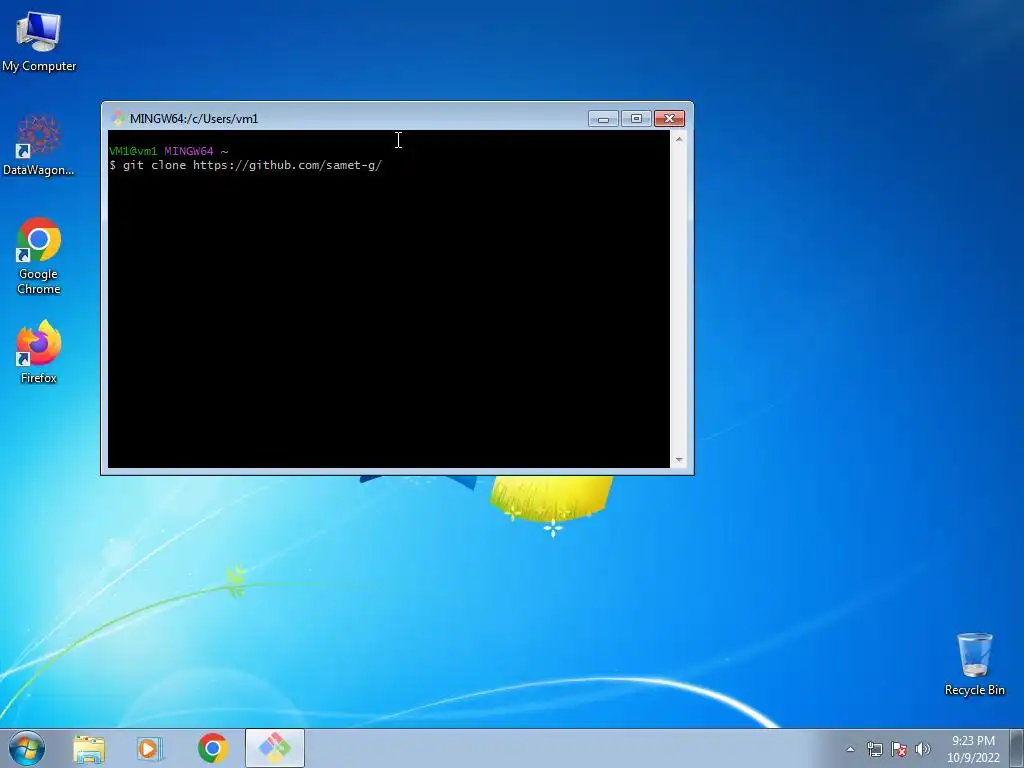The height and width of the screenshot is (768, 1024).
Task: Open the clock showing 9:23 PM
Action: coord(973,749)
